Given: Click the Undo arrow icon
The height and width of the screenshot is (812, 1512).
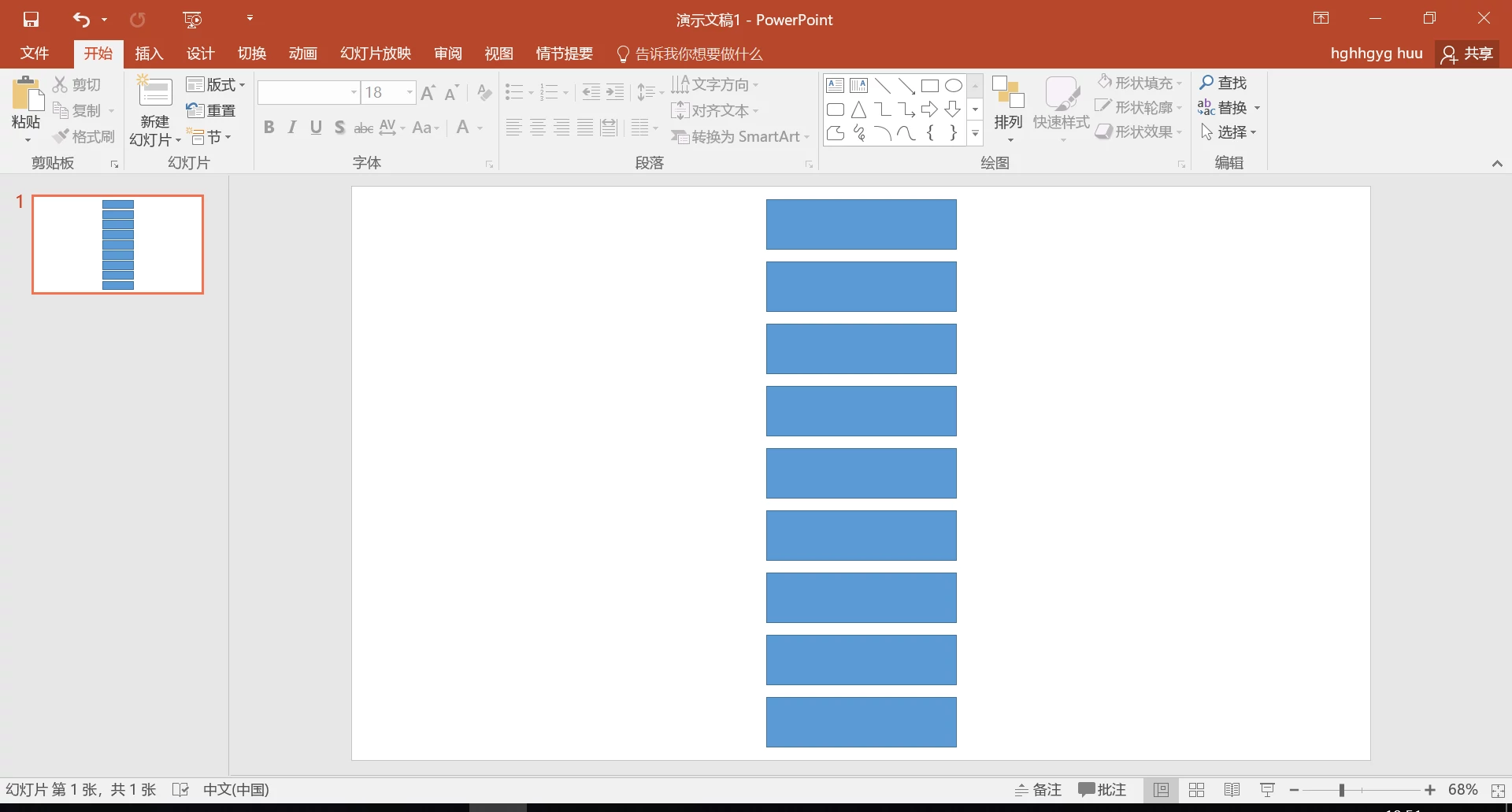Looking at the screenshot, I should click(x=81, y=20).
